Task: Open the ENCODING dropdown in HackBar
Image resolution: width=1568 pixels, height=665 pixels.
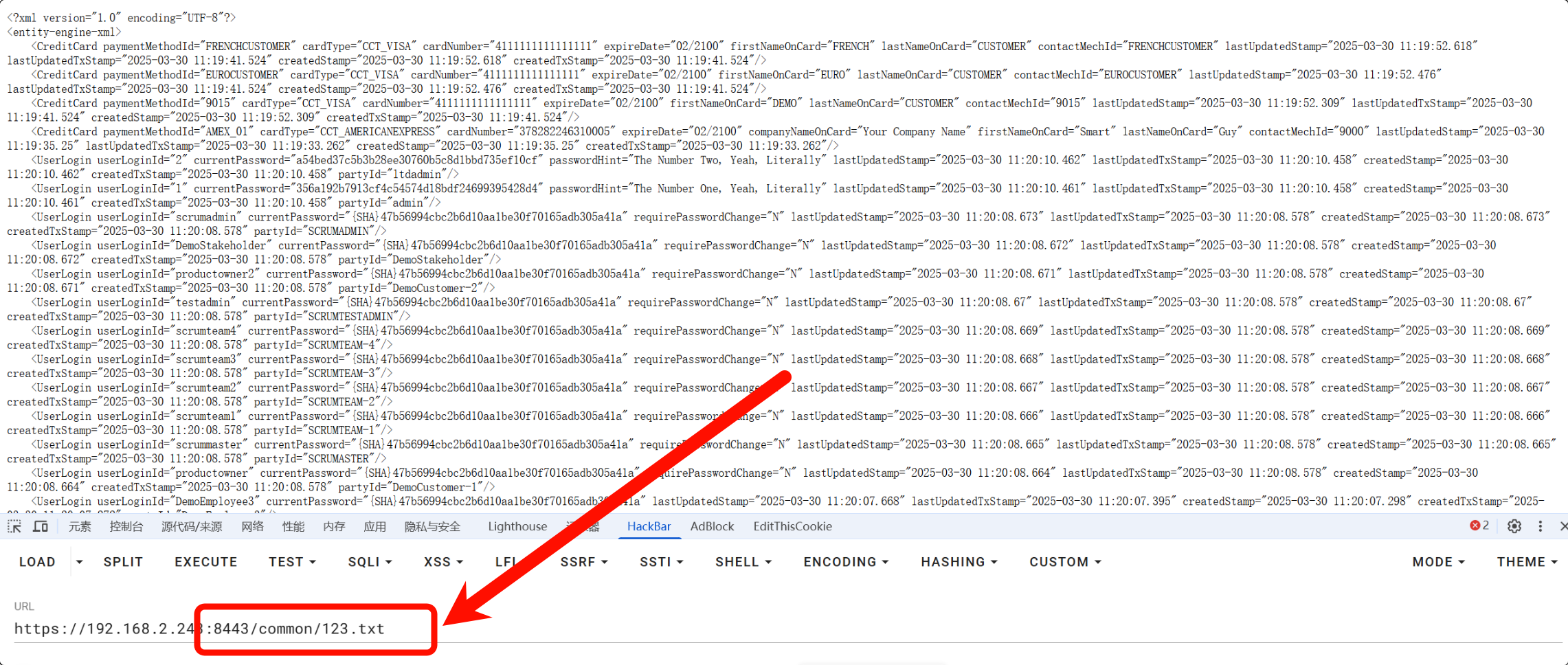Action: coord(846,562)
